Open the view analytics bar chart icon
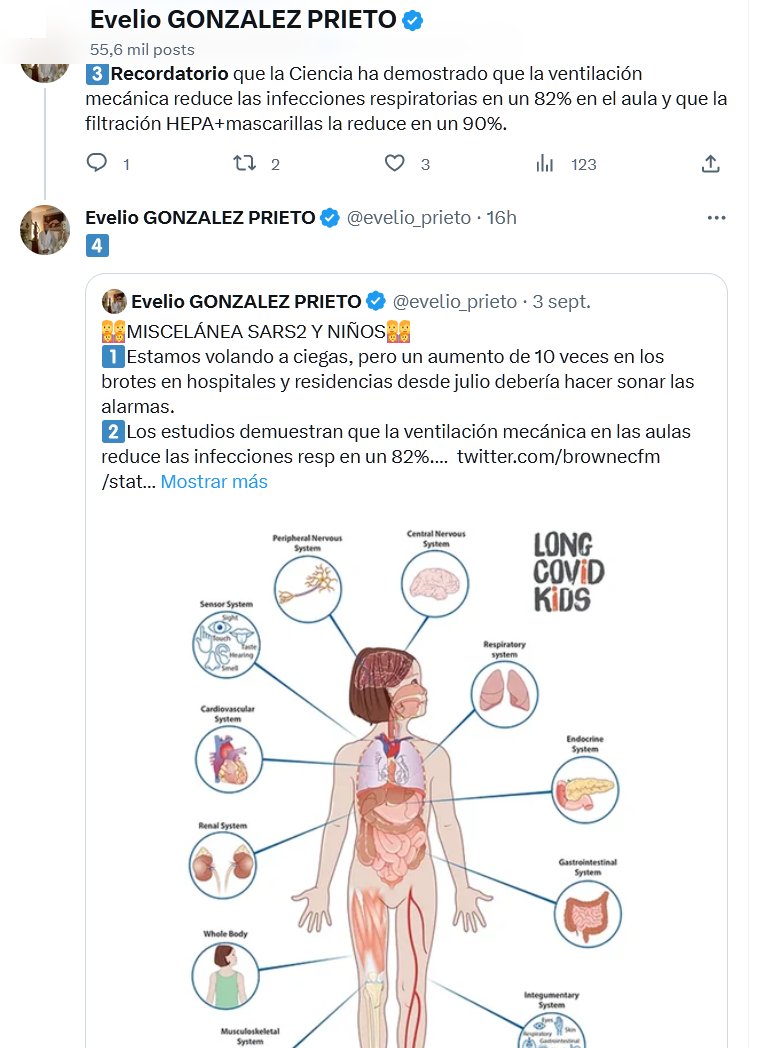The height and width of the screenshot is (1048, 764). pos(545,163)
